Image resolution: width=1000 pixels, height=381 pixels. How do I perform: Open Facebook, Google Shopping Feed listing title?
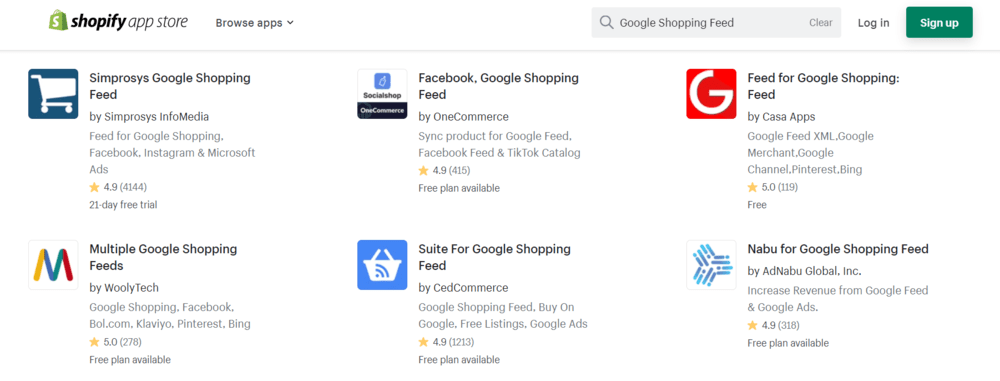[498, 86]
